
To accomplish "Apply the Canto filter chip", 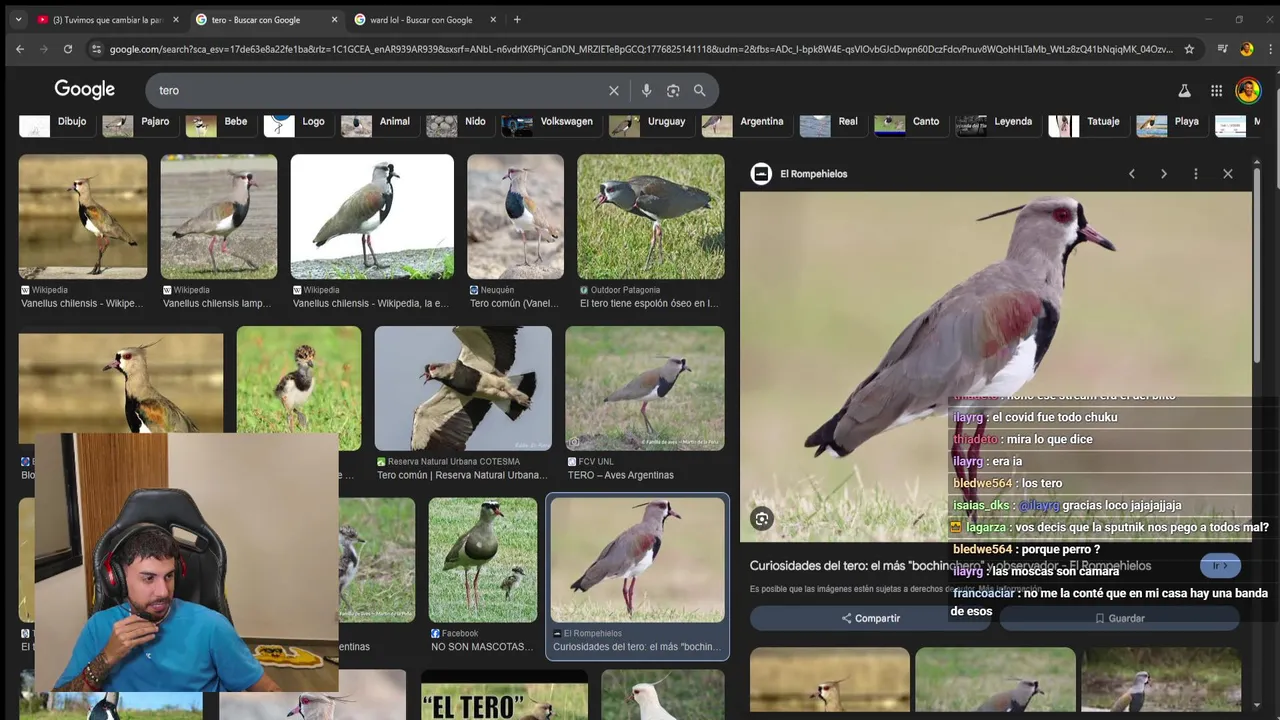I will pyautogui.click(x=909, y=123).
